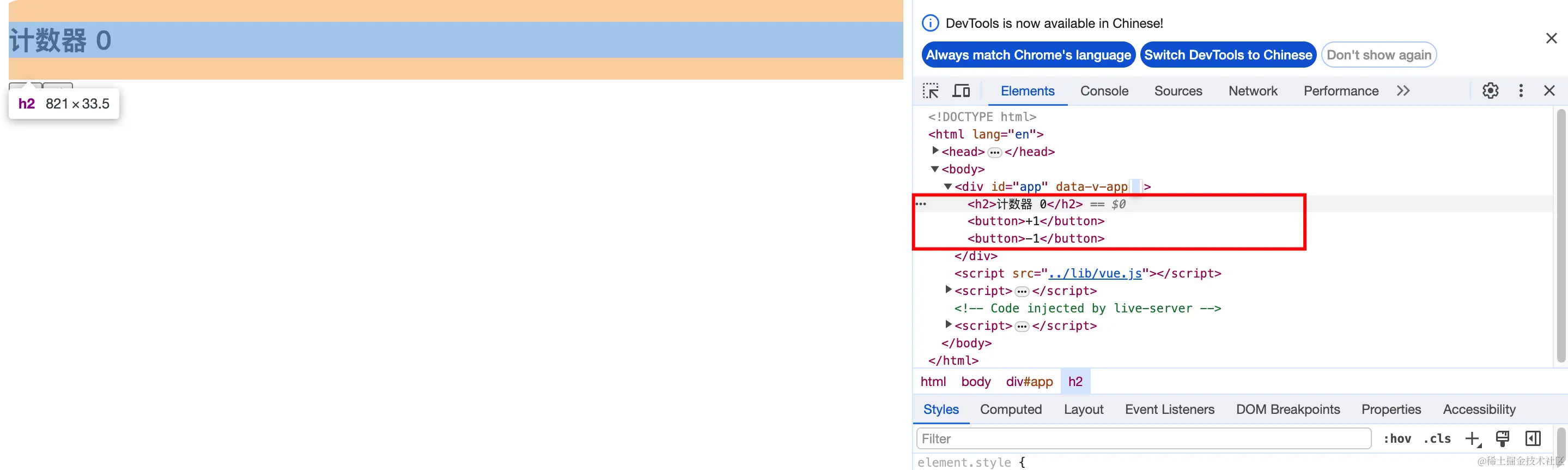The height and width of the screenshot is (470, 1568).
Task: Select the +1 button node in DOM tree
Action: pos(1035,221)
